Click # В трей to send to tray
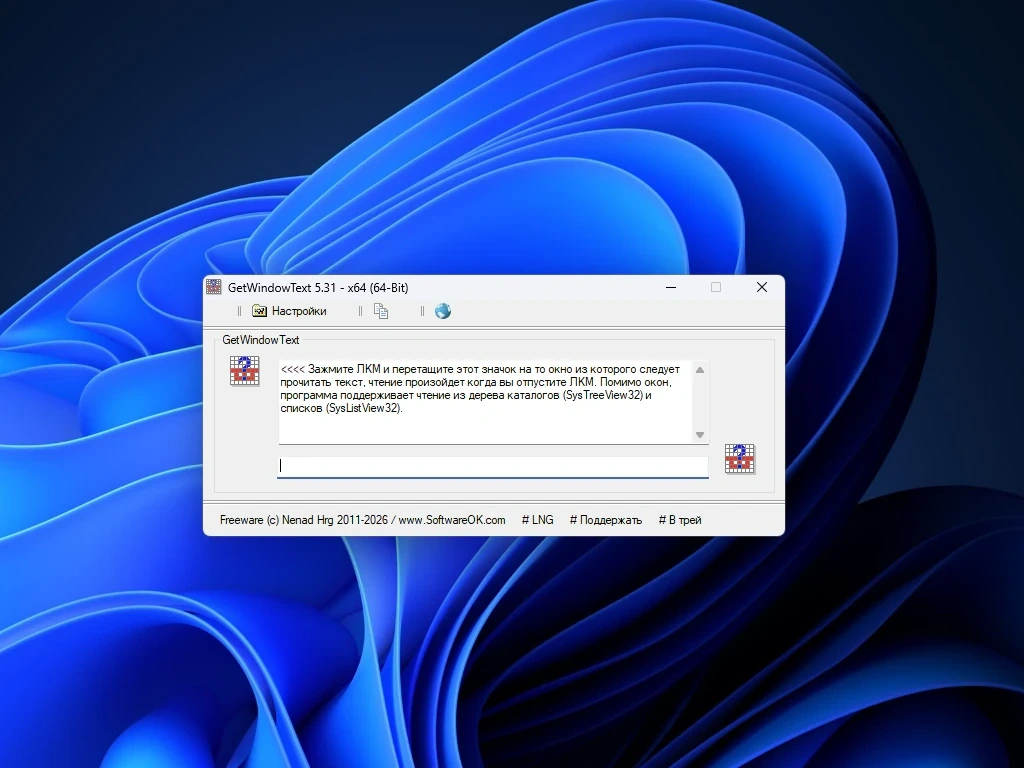Screen dimensions: 1024x768 coord(680,520)
